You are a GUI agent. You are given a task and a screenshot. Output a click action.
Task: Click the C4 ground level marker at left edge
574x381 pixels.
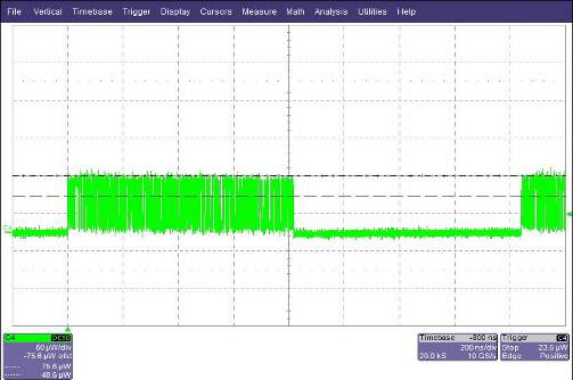[7, 229]
